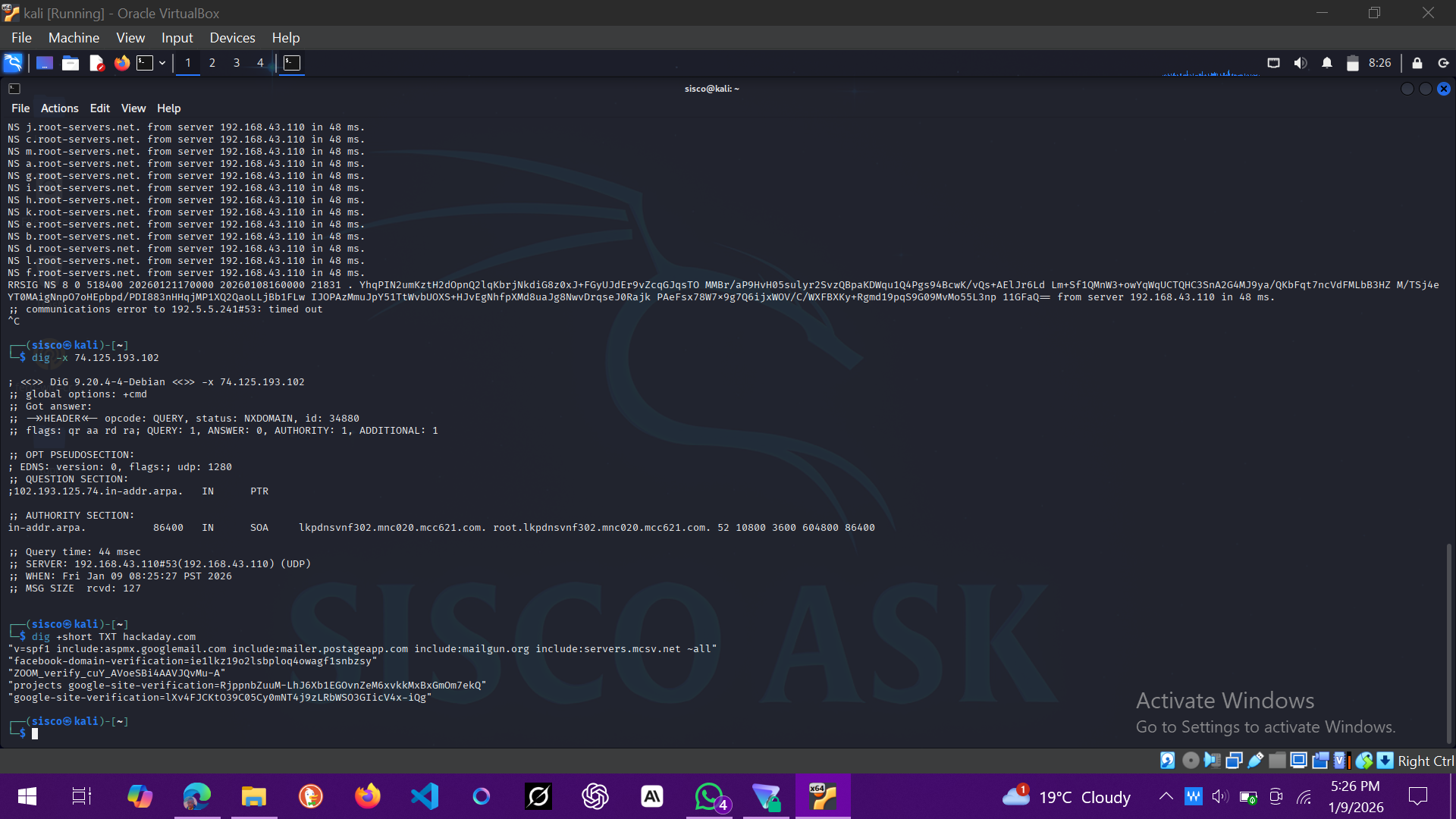Click the CPU graph monitor in Kali panel
The height and width of the screenshot is (819, 1456).
[x=1211, y=64]
